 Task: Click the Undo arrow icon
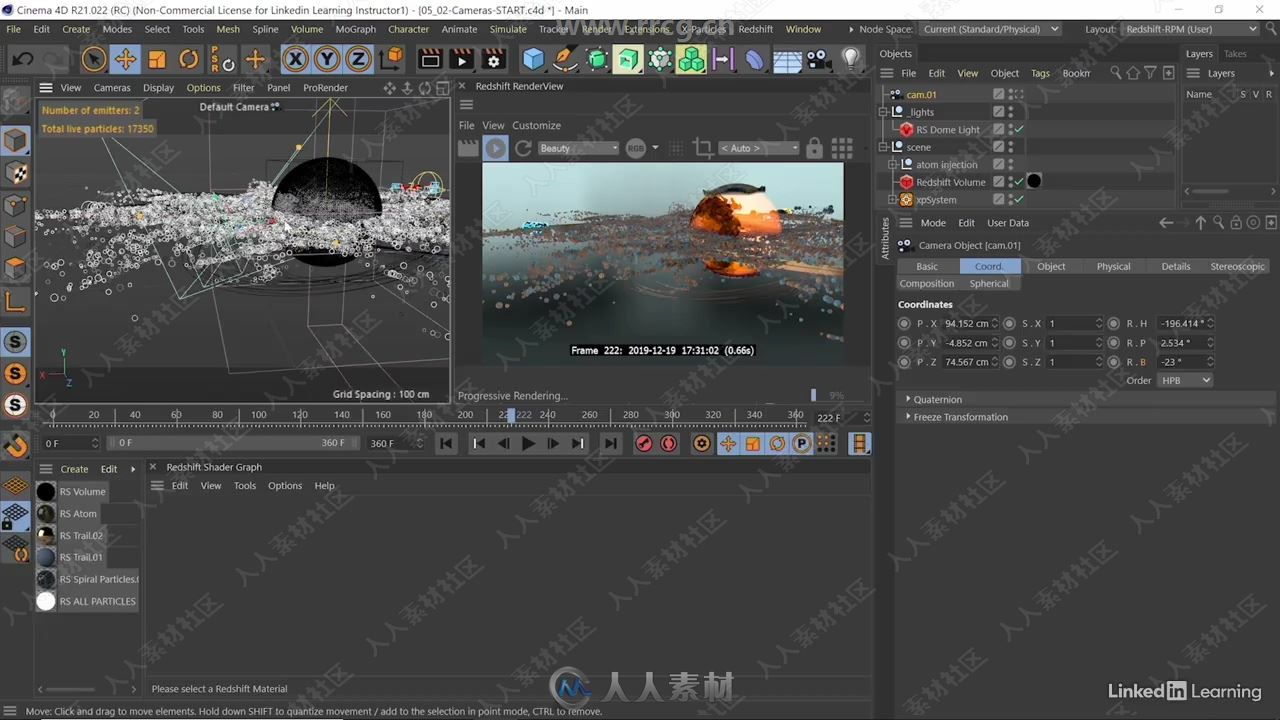[22, 60]
